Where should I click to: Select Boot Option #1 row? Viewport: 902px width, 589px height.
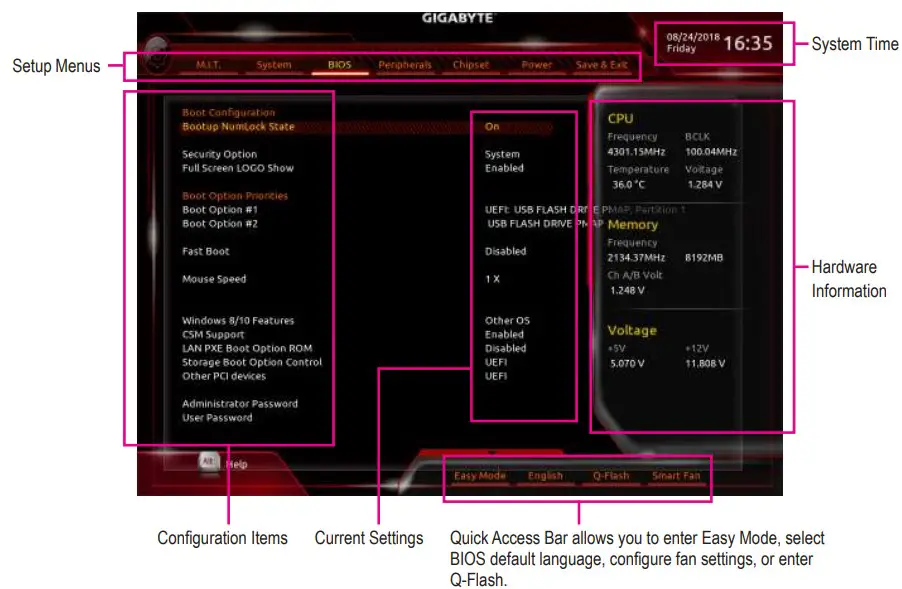coord(220,210)
